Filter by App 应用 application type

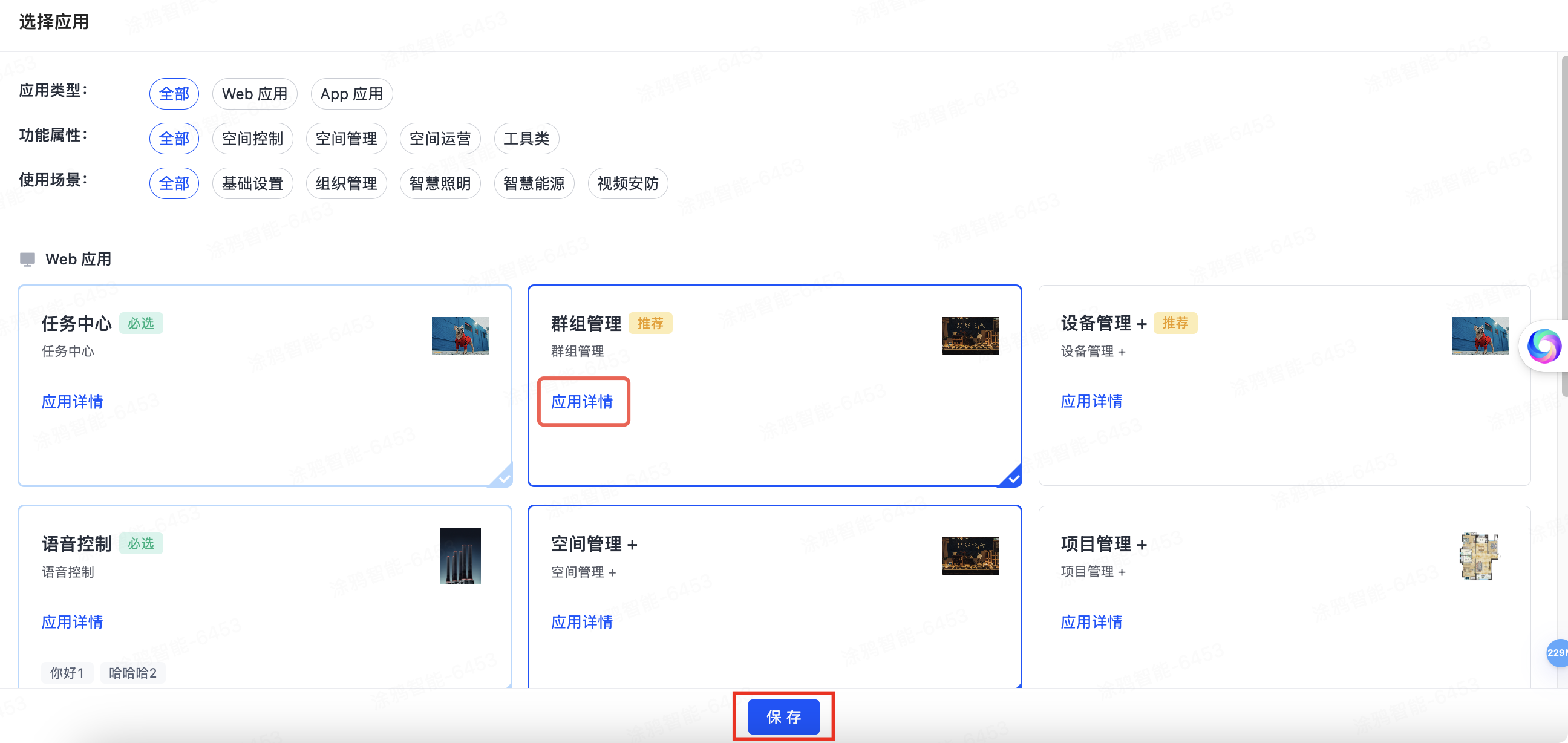pos(352,93)
